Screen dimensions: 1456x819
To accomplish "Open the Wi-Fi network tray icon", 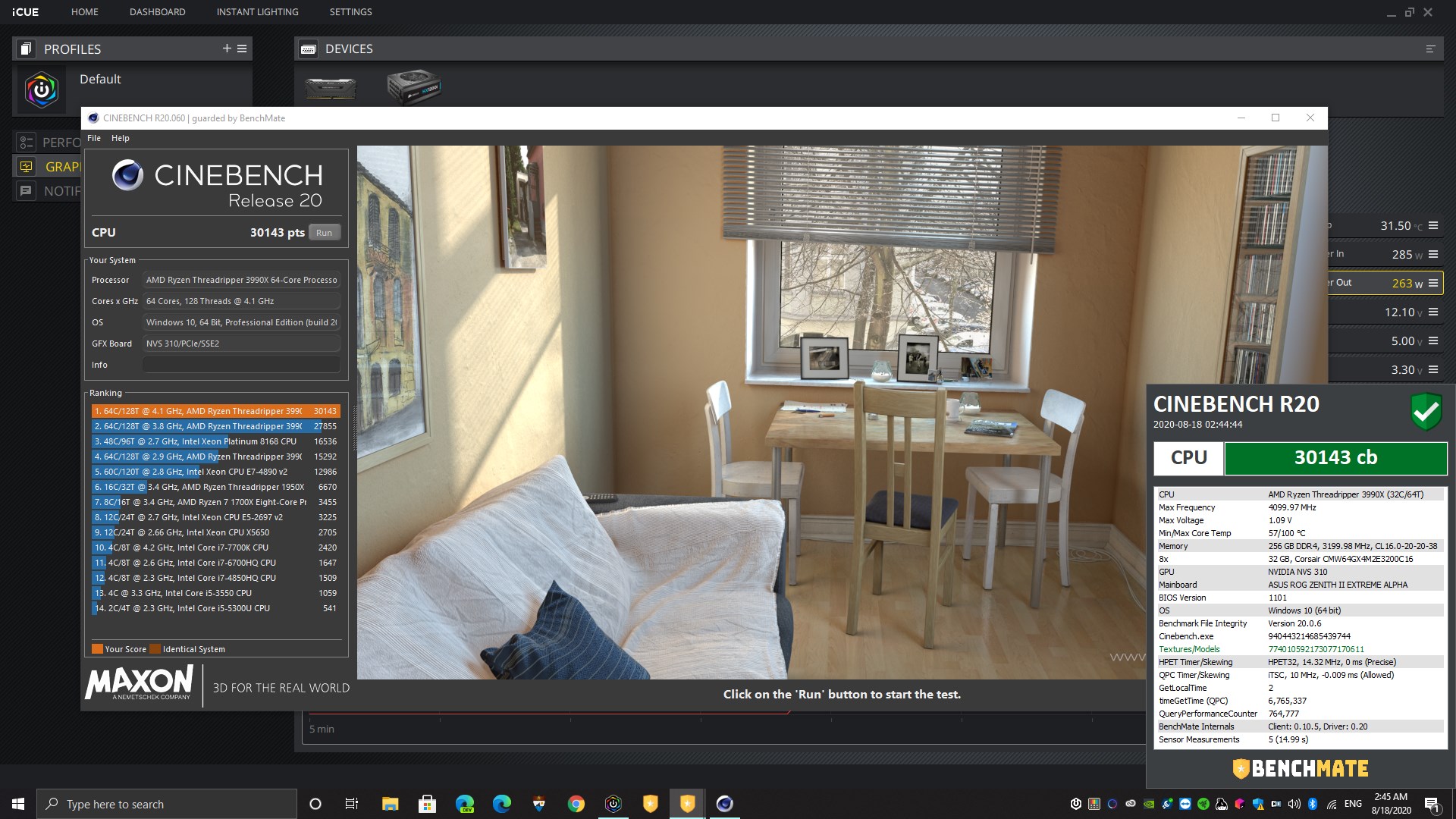I will click(x=1332, y=804).
